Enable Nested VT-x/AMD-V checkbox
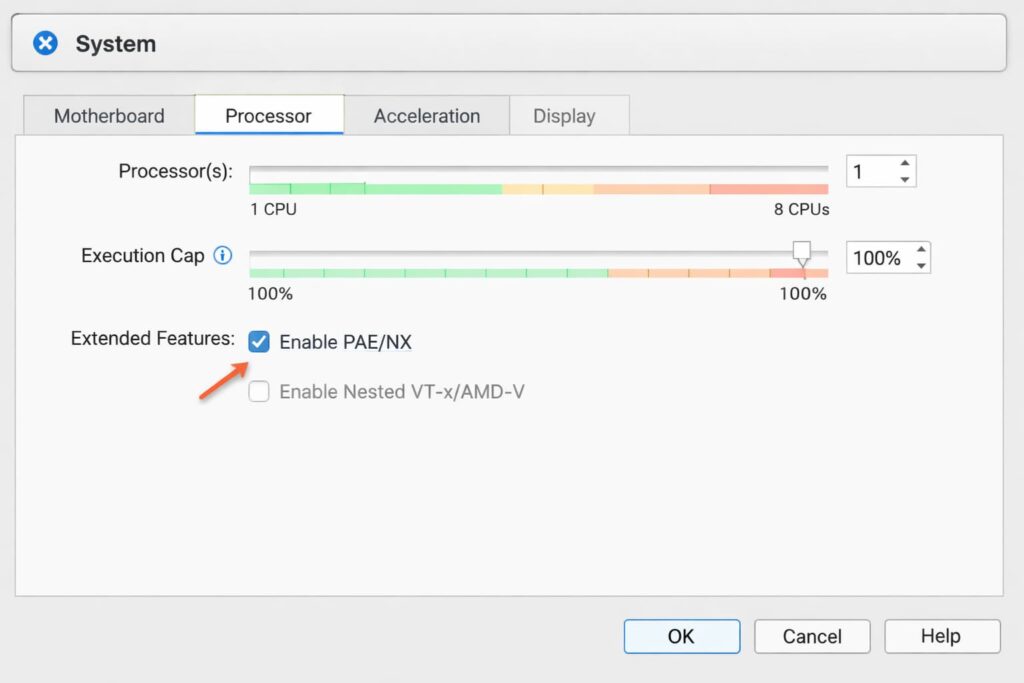The image size is (1024, 683). (259, 391)
